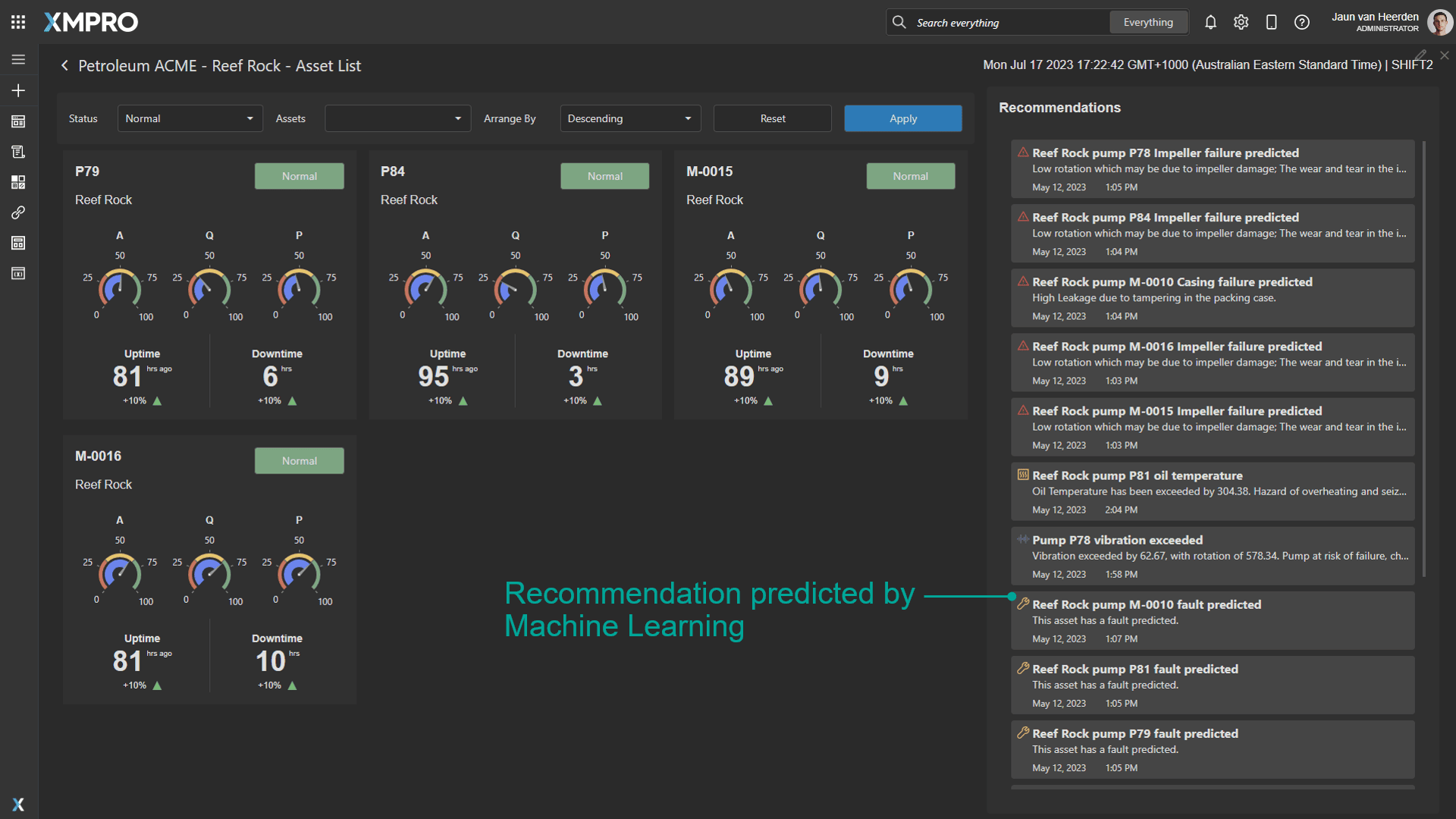Open the Everything search scope selector
The height and width of the screenshot is (819, 1456).
coord(1148,22)
